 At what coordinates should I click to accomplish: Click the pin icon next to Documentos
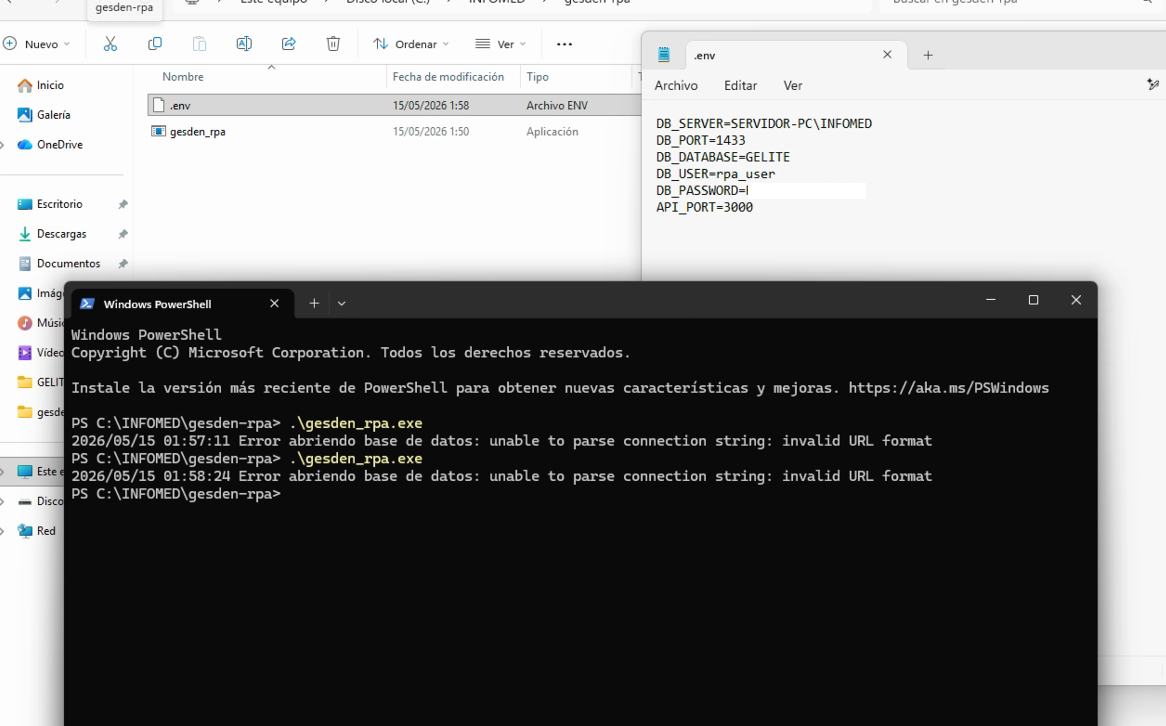point(123,263)
